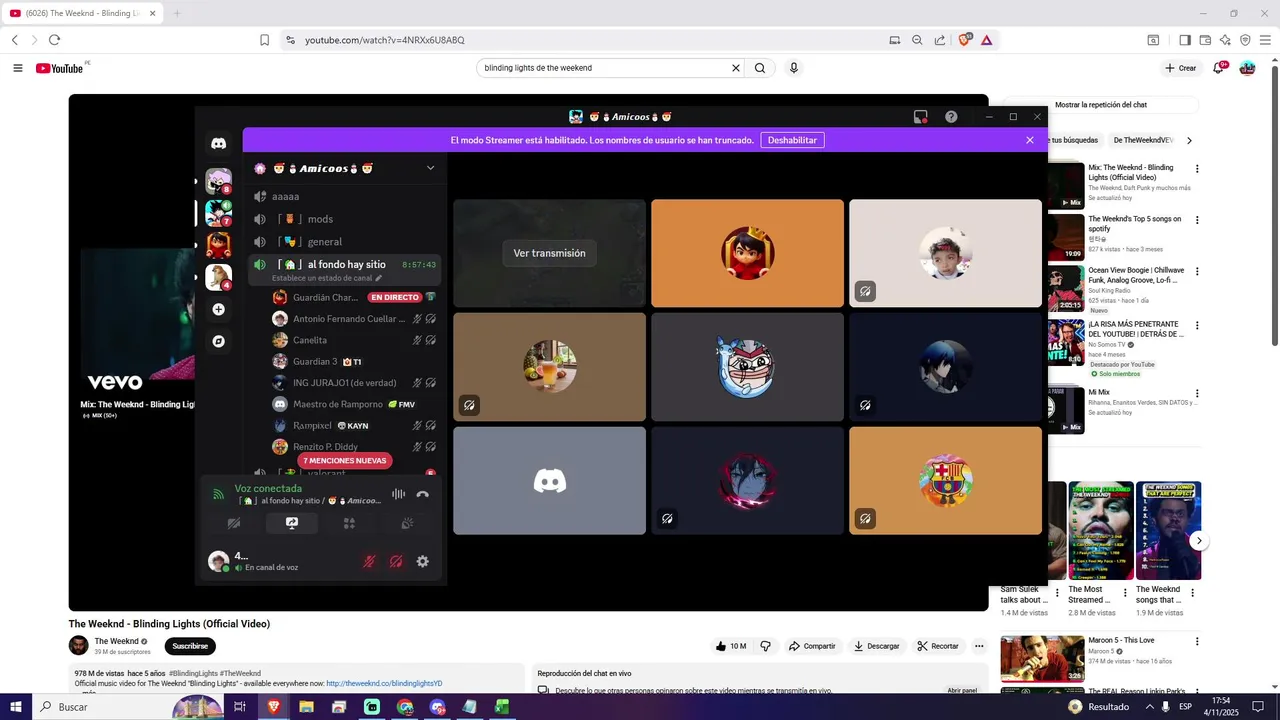This screenshot has height=720, width=1280.
Task: Open soundboard icon in voice panel
Action: coord(407,523)
